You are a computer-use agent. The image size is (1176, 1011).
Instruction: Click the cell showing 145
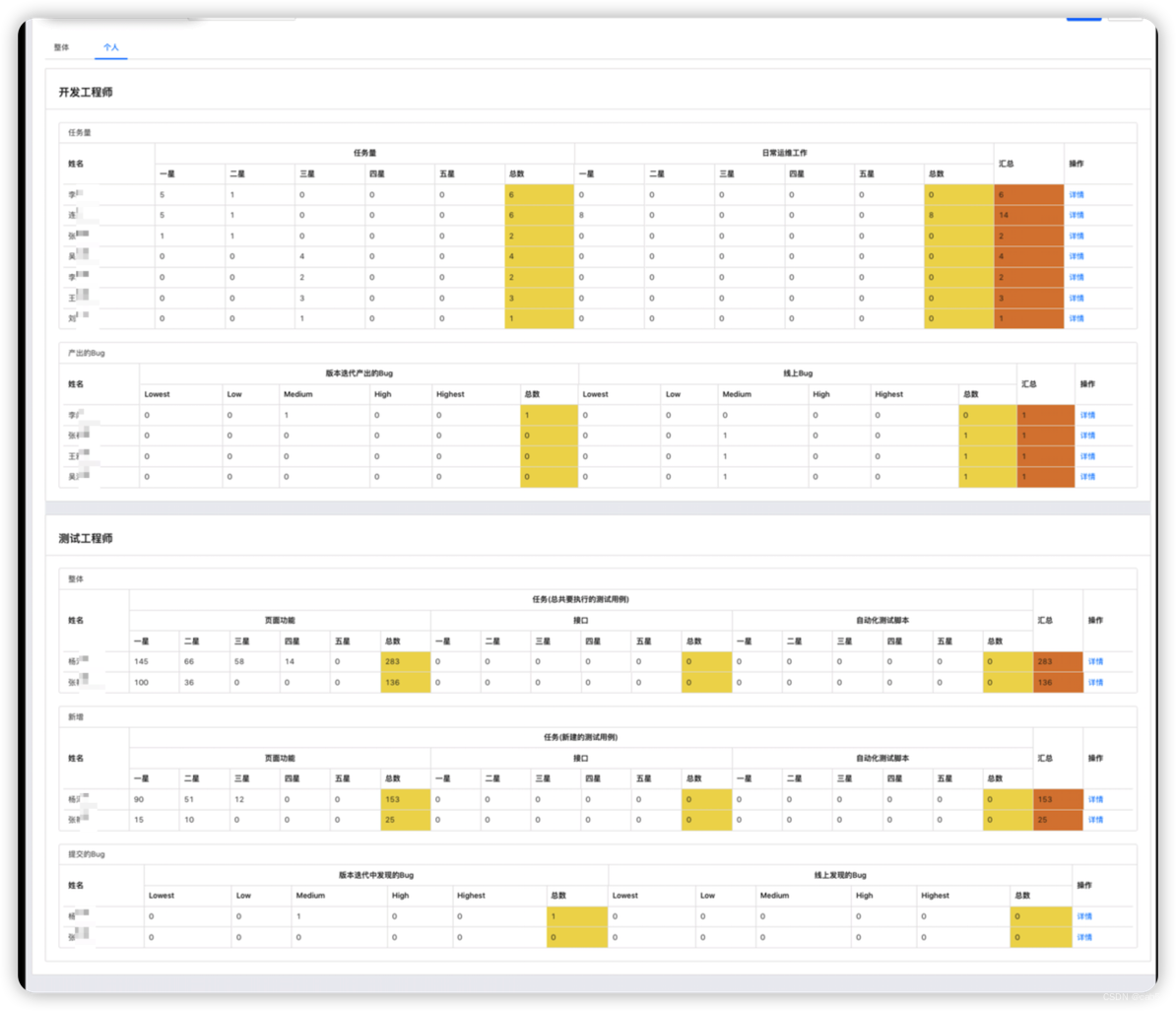154,661
